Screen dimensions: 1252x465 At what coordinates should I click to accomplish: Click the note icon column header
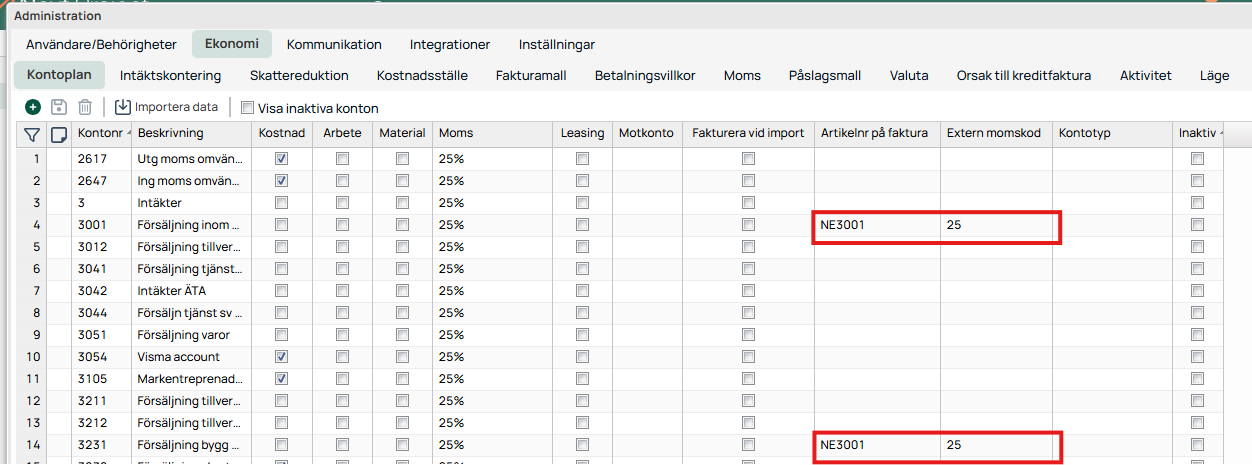pos(59,133)
